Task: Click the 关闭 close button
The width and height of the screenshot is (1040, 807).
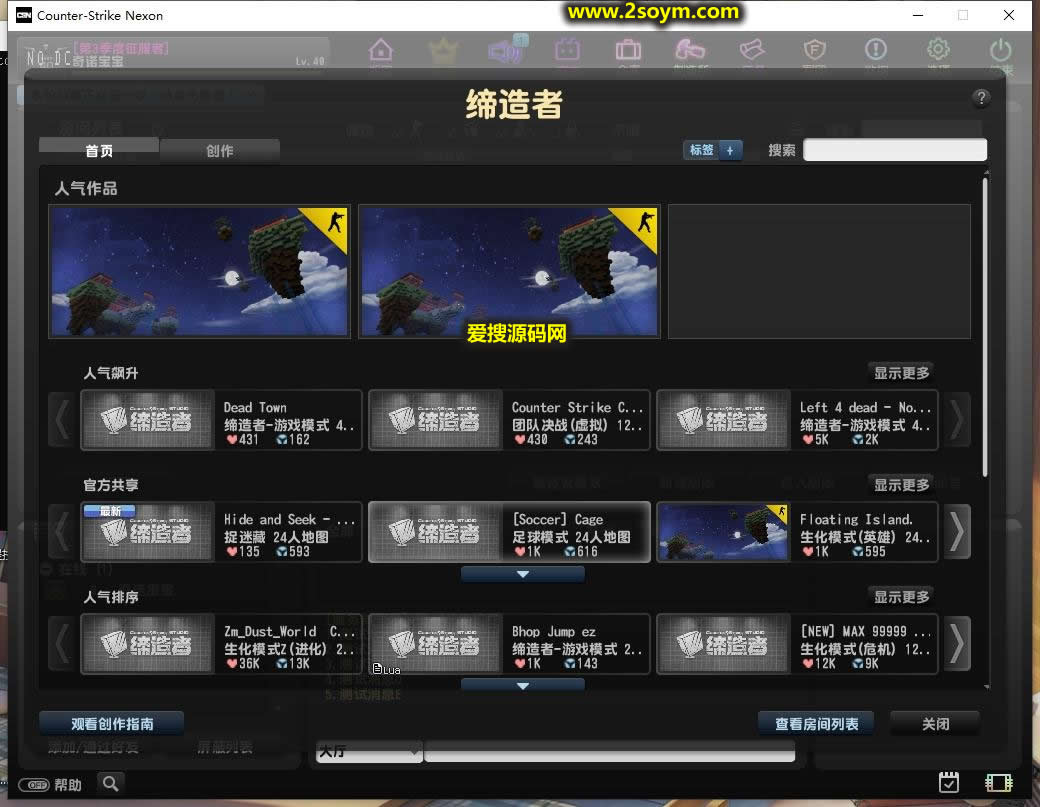Action: click(935, 723)
